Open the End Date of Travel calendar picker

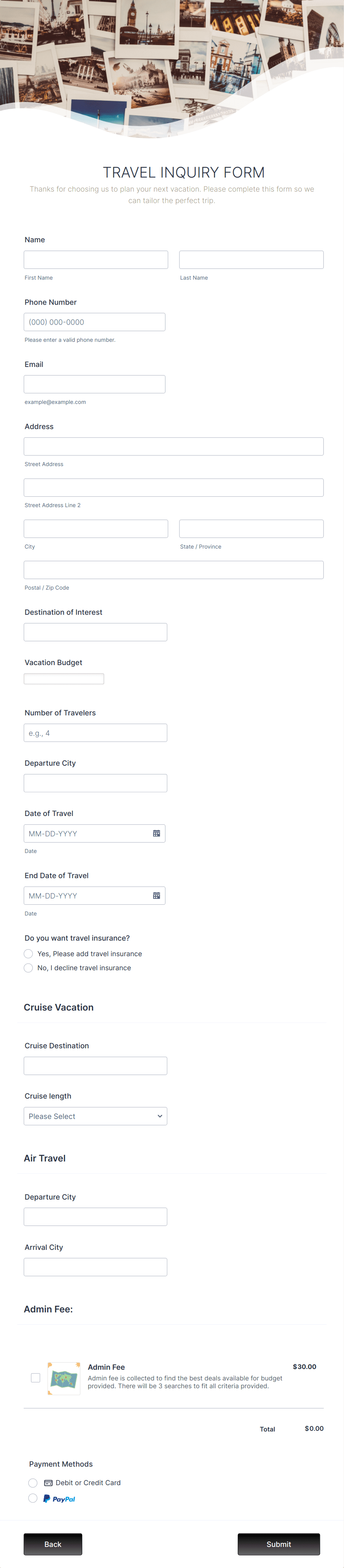coord(157,896)
